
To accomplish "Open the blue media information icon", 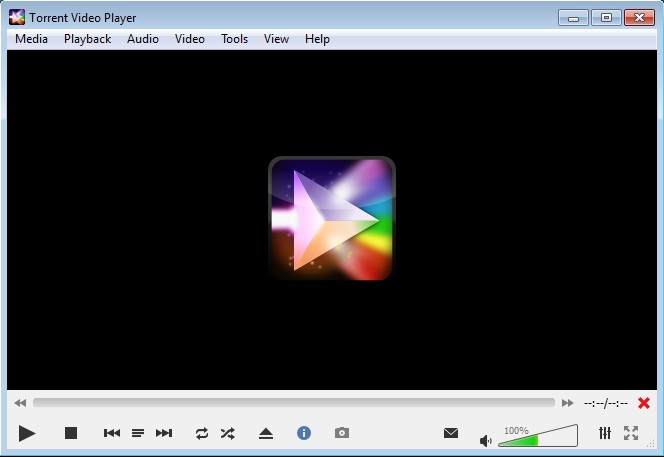I will 304,433.
